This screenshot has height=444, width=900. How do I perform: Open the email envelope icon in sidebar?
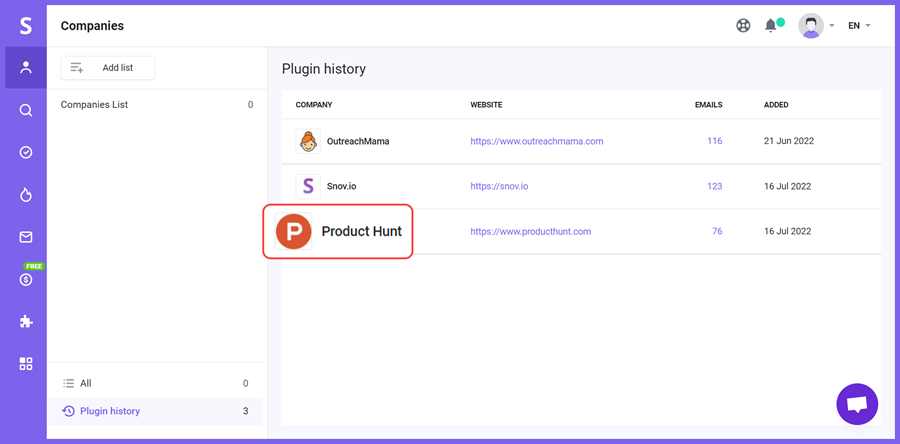26,237
